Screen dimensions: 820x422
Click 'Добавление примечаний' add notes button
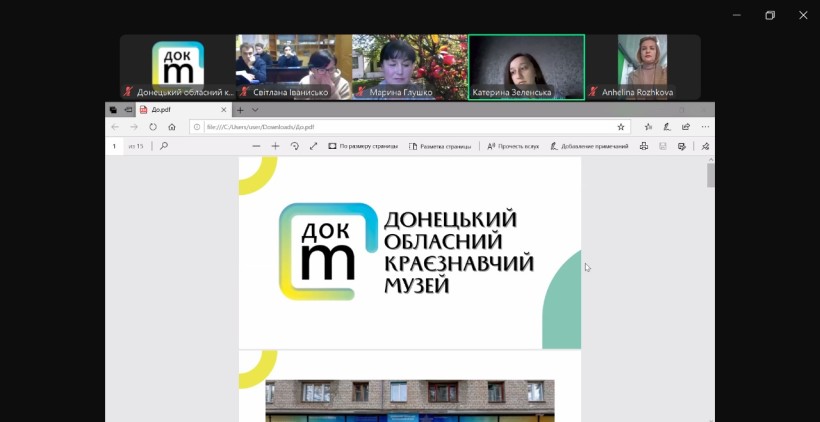pyautogui.click(x=589, y=146)
